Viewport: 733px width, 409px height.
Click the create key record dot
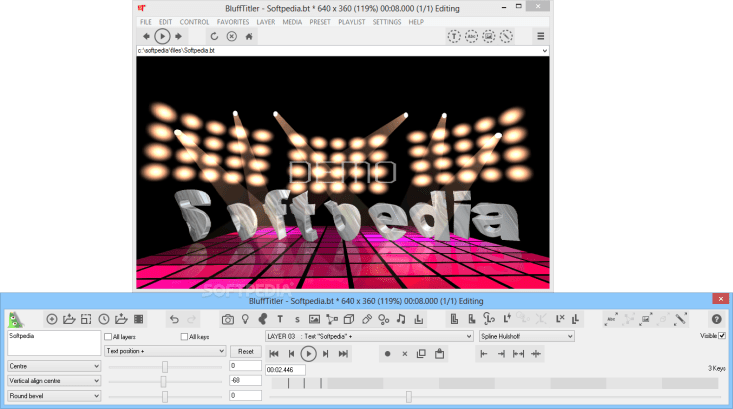click(387, 354)
